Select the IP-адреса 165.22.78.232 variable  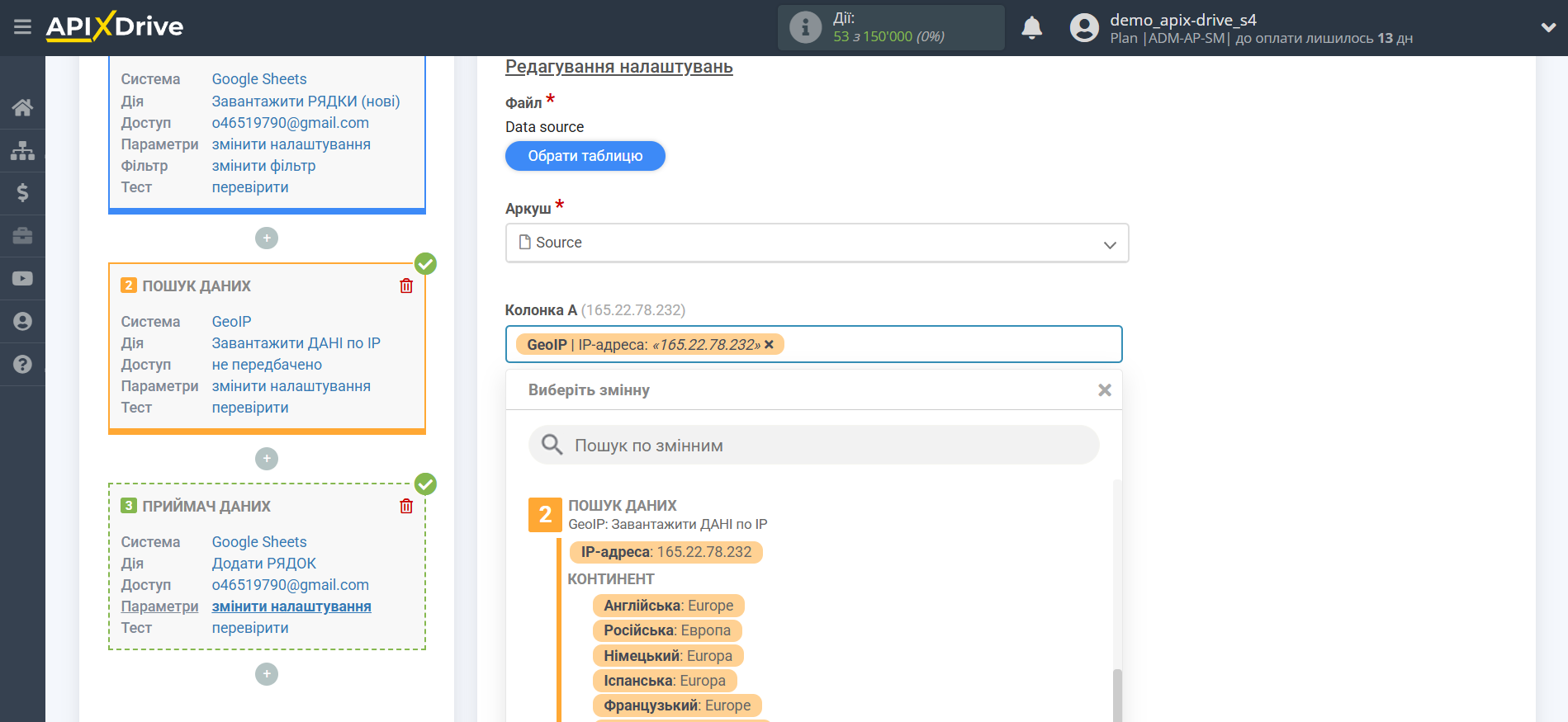click(x=666, y=552)
